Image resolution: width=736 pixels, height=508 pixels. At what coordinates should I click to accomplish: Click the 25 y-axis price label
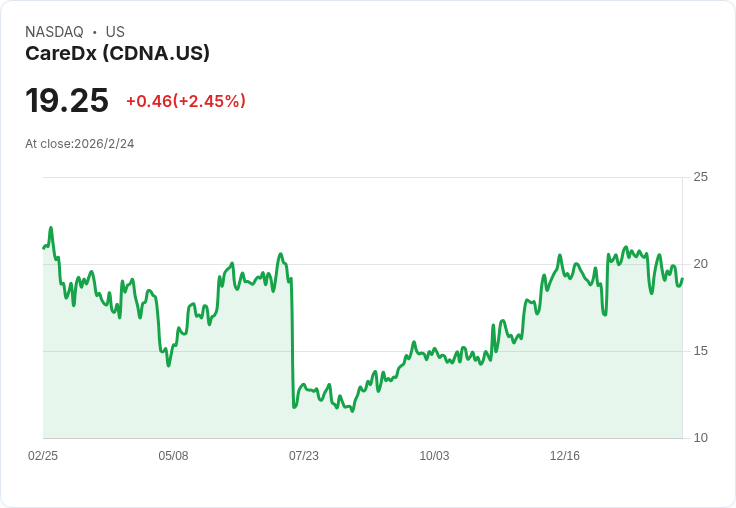point(700,177)
